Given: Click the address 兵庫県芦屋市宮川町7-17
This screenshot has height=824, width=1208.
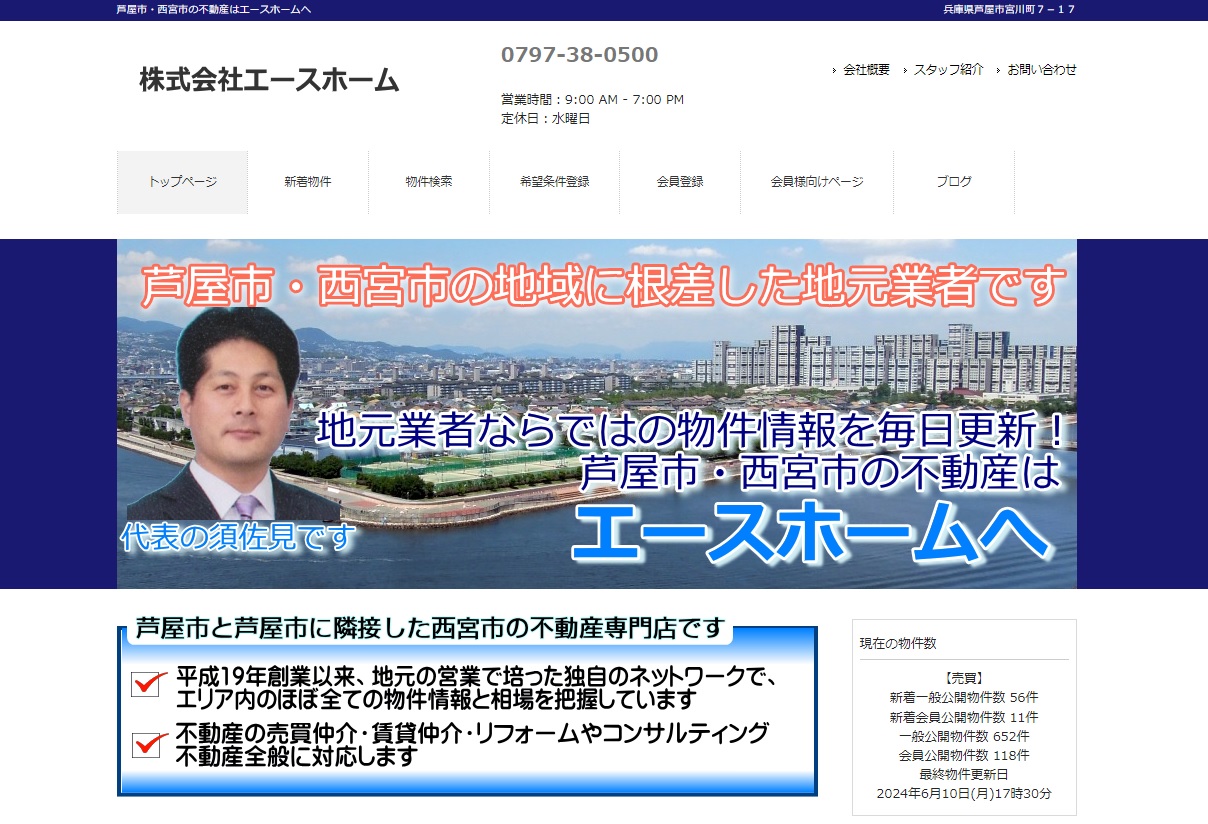Looking at the screenshot, I should click(x=1010, y=10).
